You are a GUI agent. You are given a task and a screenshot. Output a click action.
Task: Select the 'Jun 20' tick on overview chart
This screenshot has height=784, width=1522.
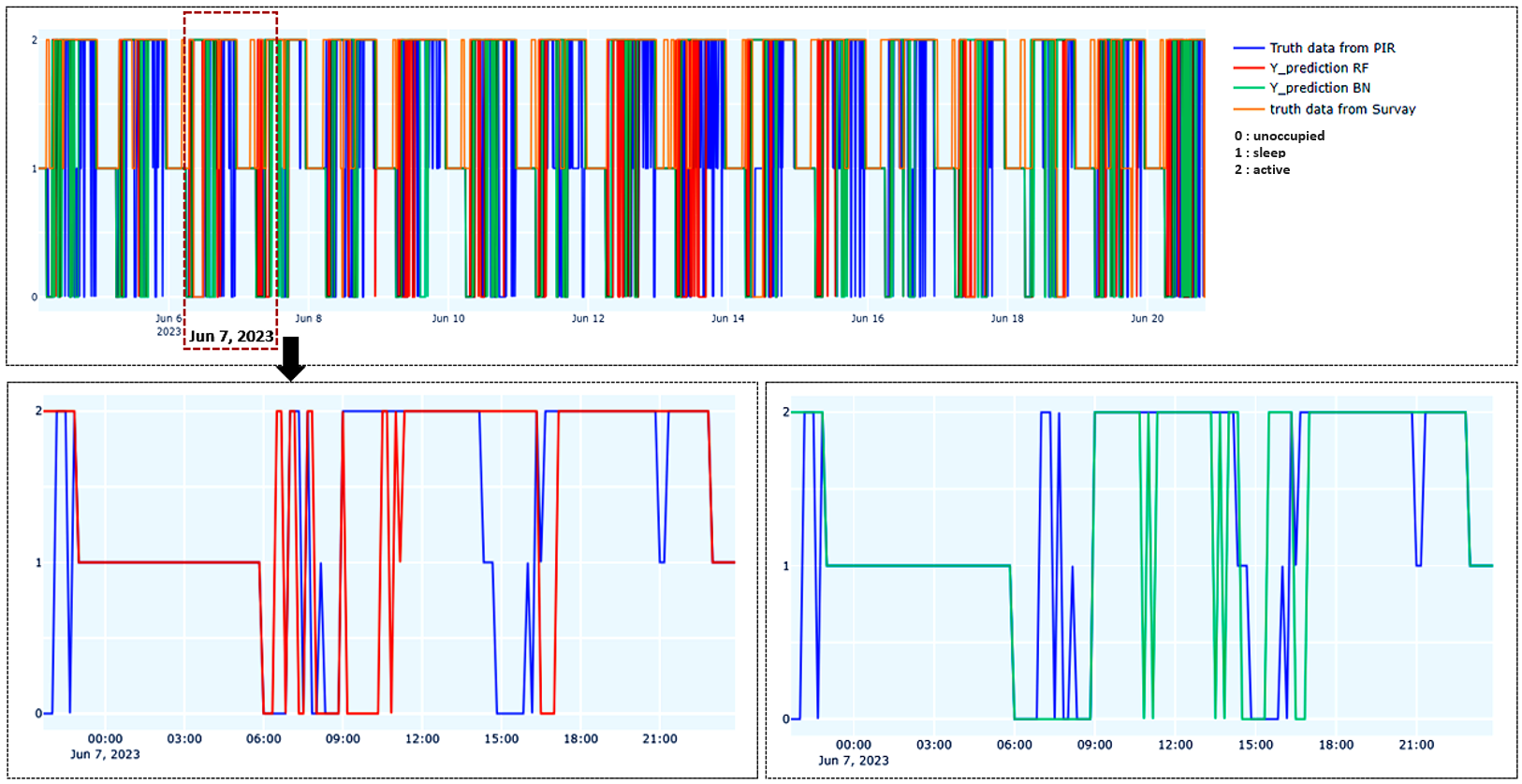1147,318
